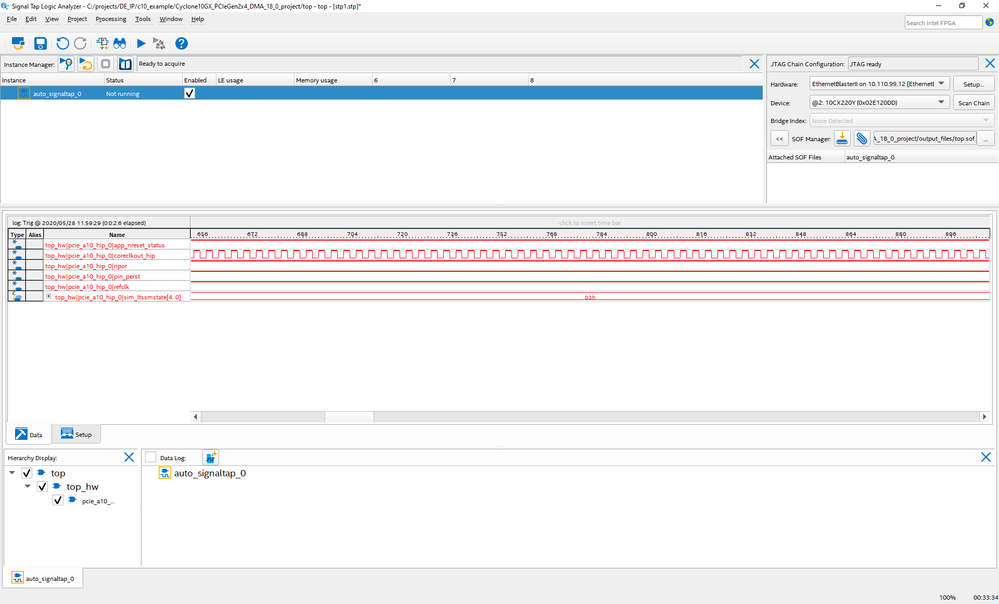
Task: Stop analysis in the Instance Manager
Action: click(106, 64)
